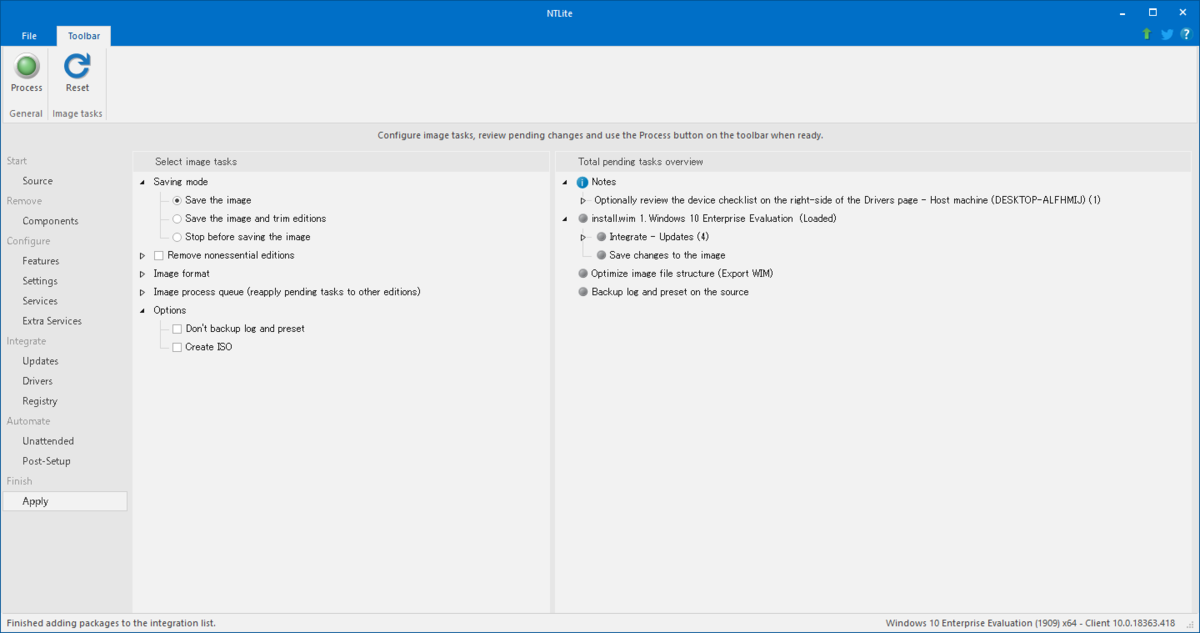Select Stop before saving the image option
The height and width of the screenshot is (633, 1200).
178,237
